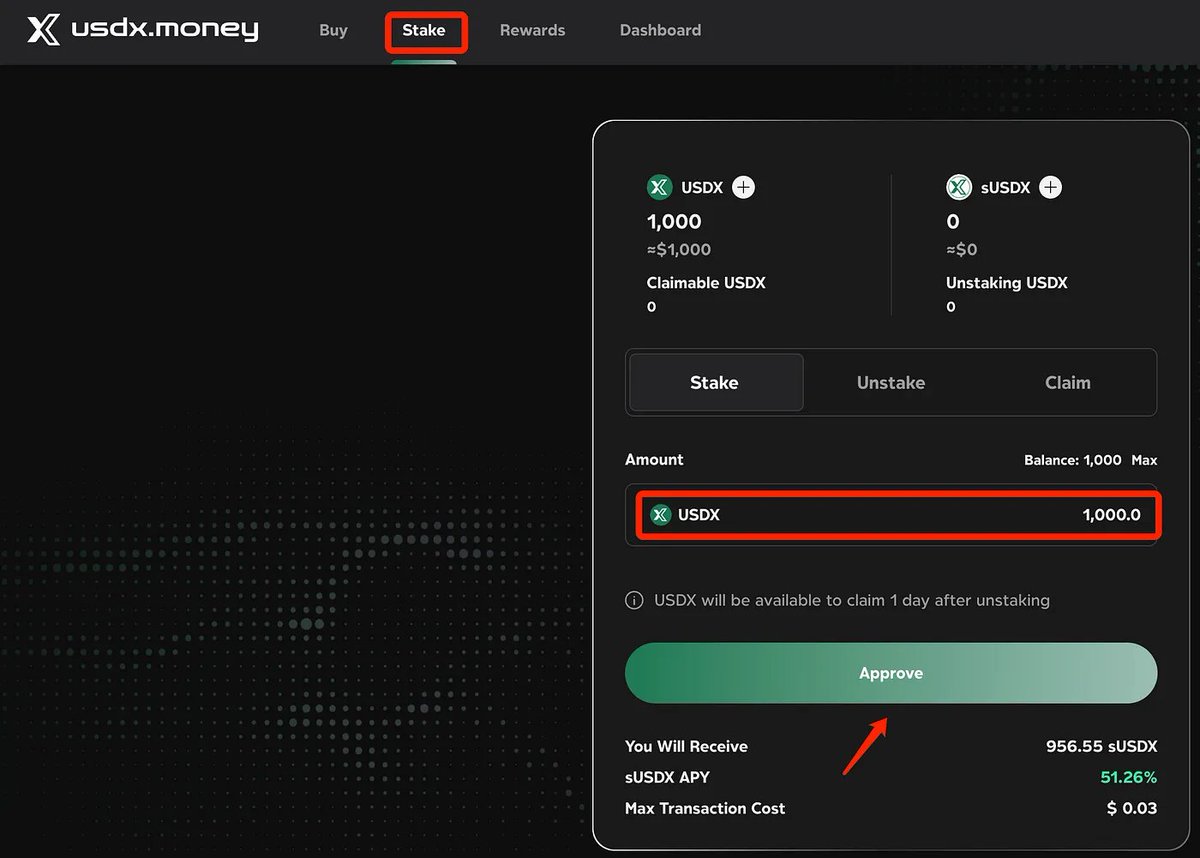Switch to the Unstake tab
Viewport: 1200px width, 858px height.
891,382
